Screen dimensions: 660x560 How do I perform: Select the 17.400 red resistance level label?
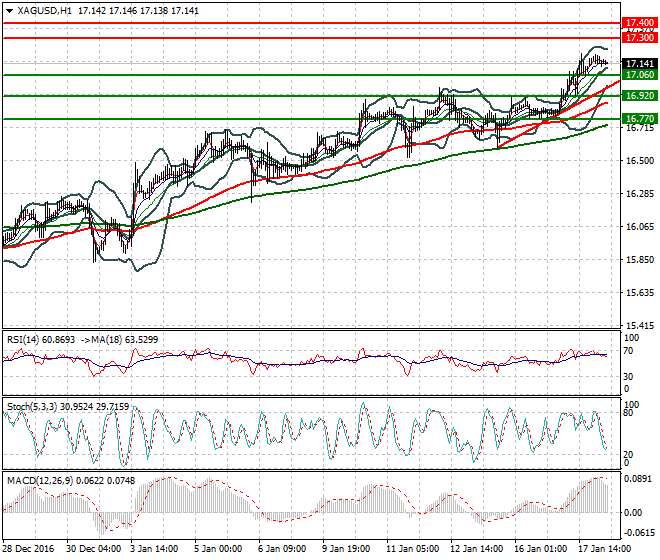tap(639, 23)
